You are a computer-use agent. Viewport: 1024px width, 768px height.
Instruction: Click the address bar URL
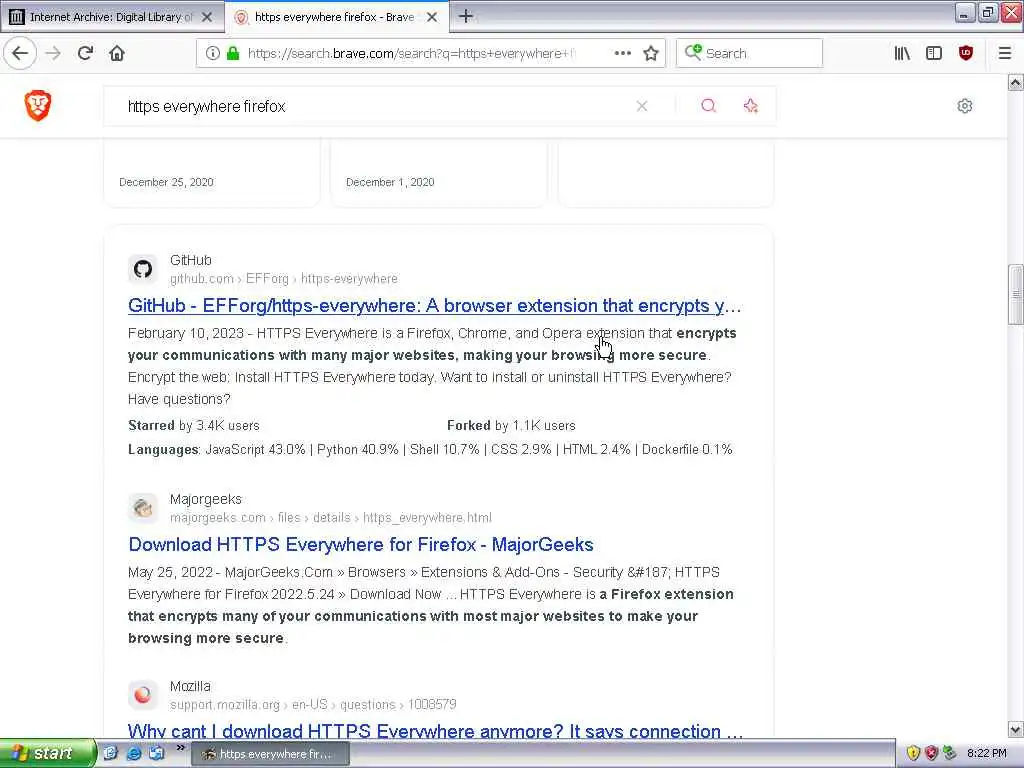coord(411,54)
